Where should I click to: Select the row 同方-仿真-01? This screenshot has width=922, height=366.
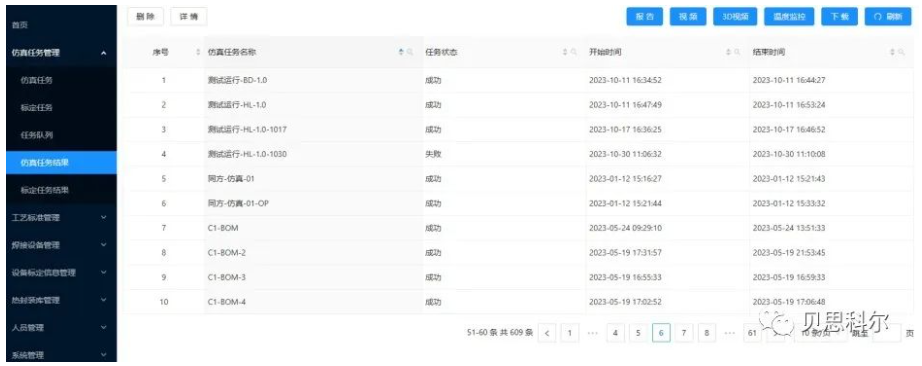pyautogui.click(x=519, y=178)
